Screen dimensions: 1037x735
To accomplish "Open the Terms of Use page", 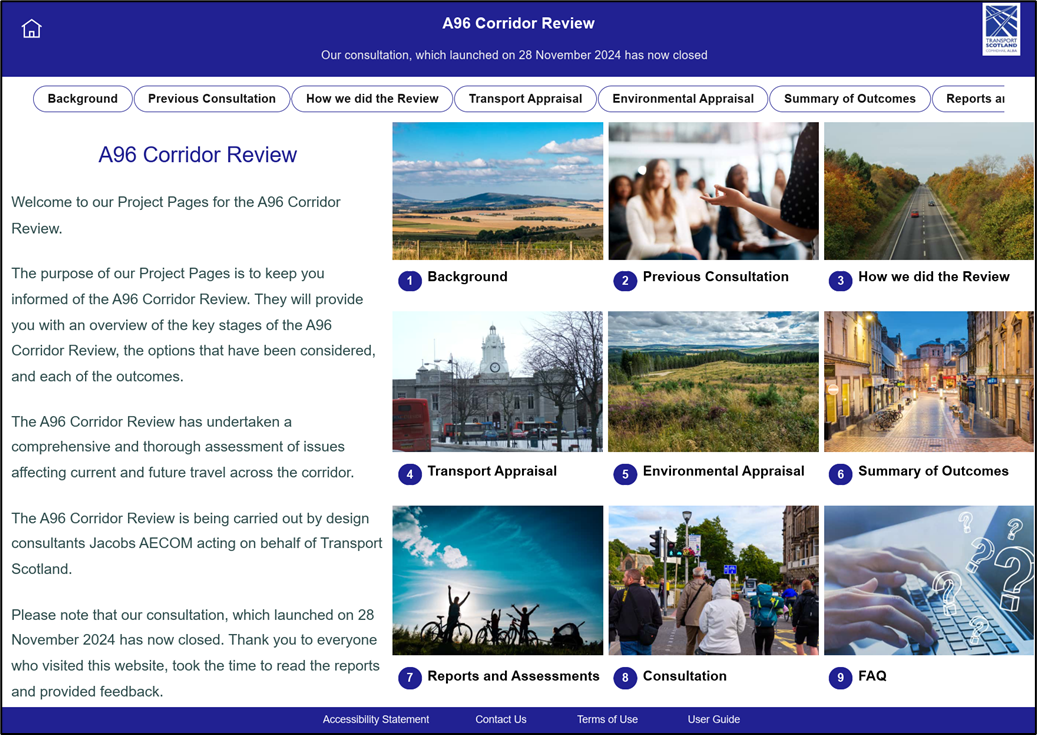I will coord(606,719).
